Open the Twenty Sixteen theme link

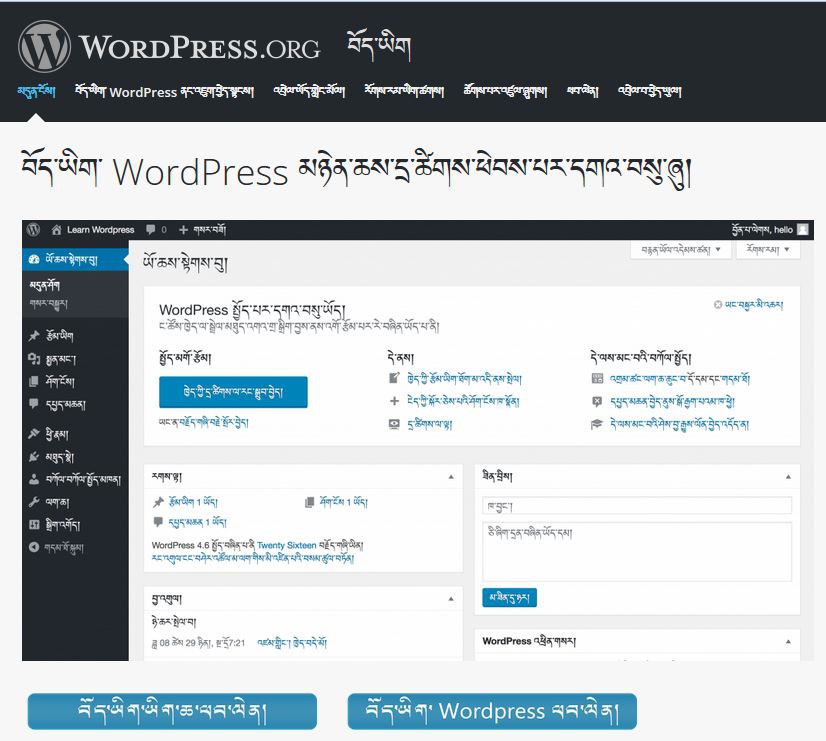coord(287,545)
